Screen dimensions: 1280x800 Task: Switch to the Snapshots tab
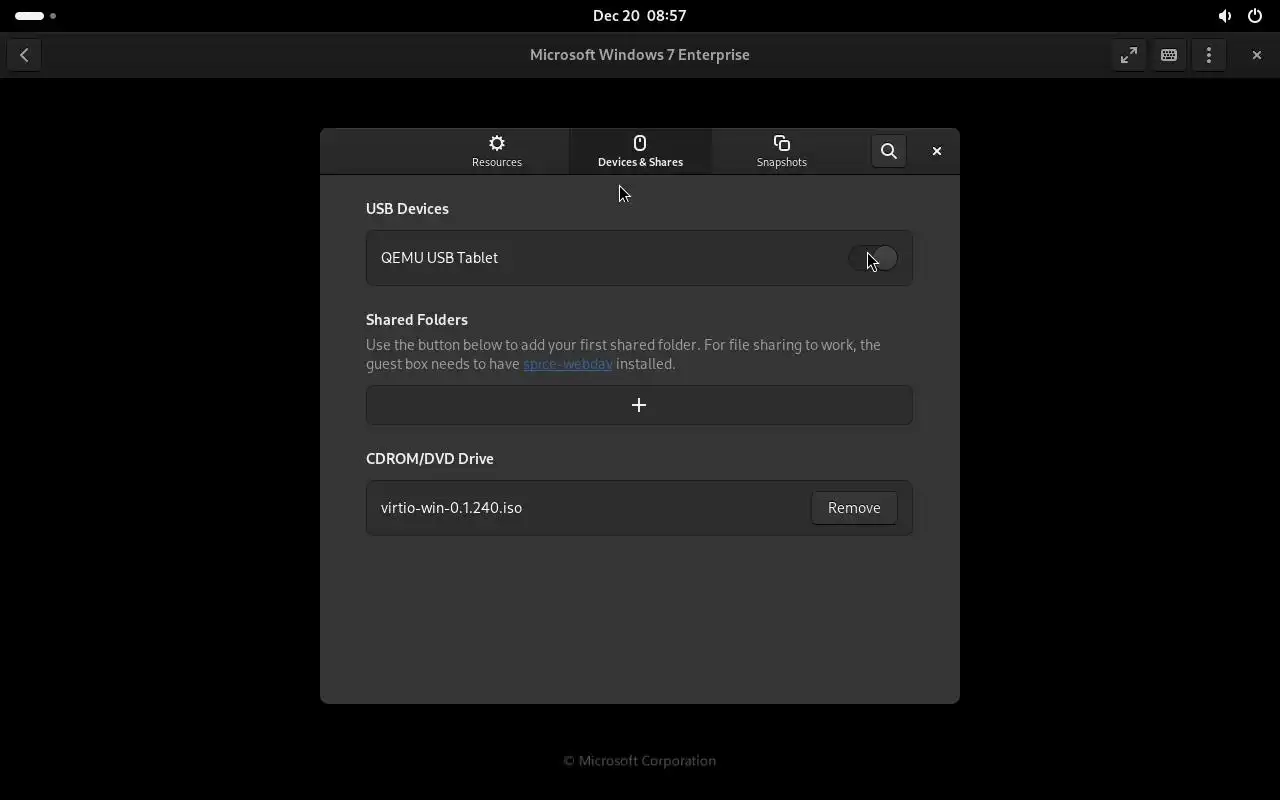(781, 151)
